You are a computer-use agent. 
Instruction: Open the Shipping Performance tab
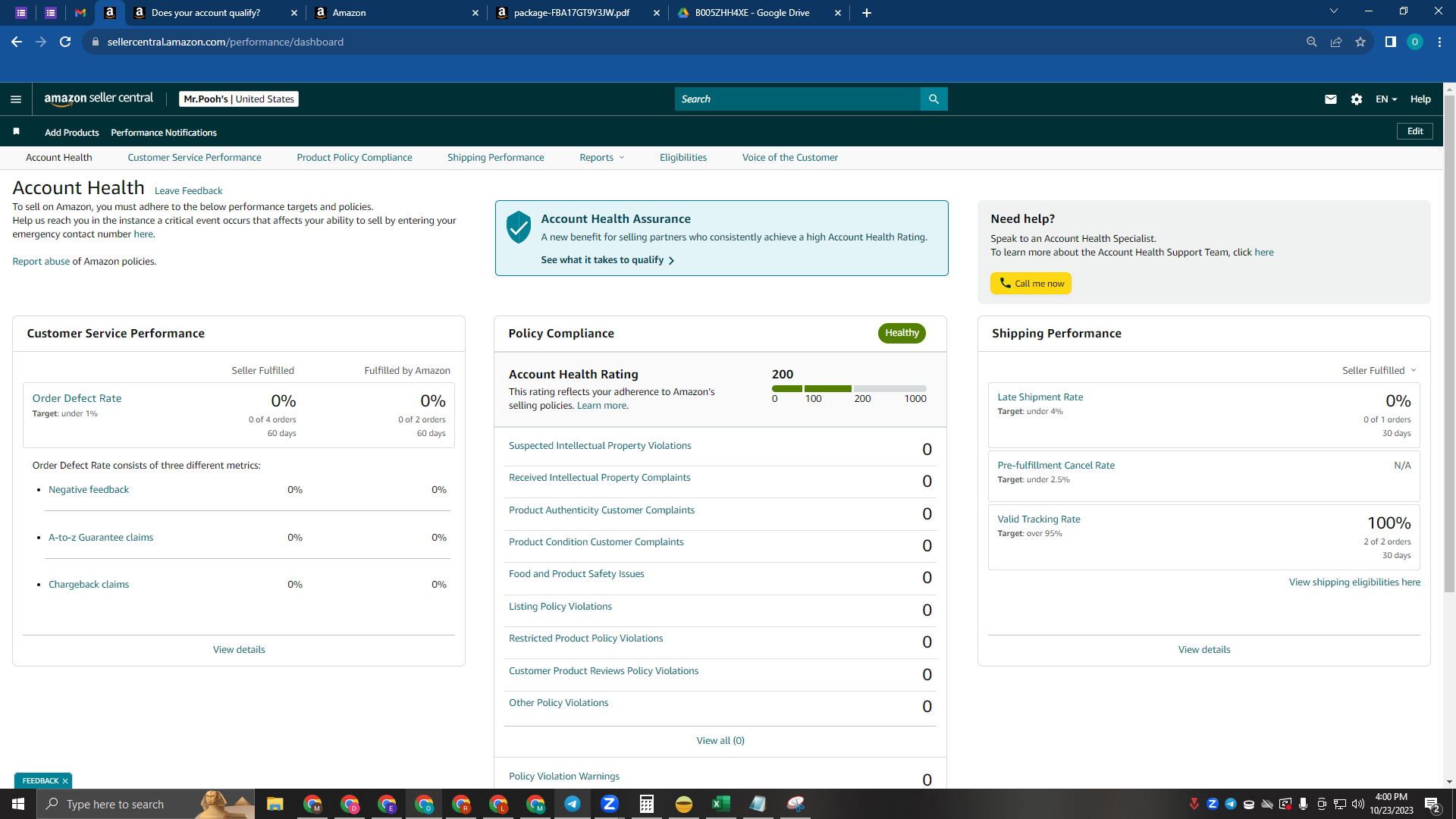[495, 158]
